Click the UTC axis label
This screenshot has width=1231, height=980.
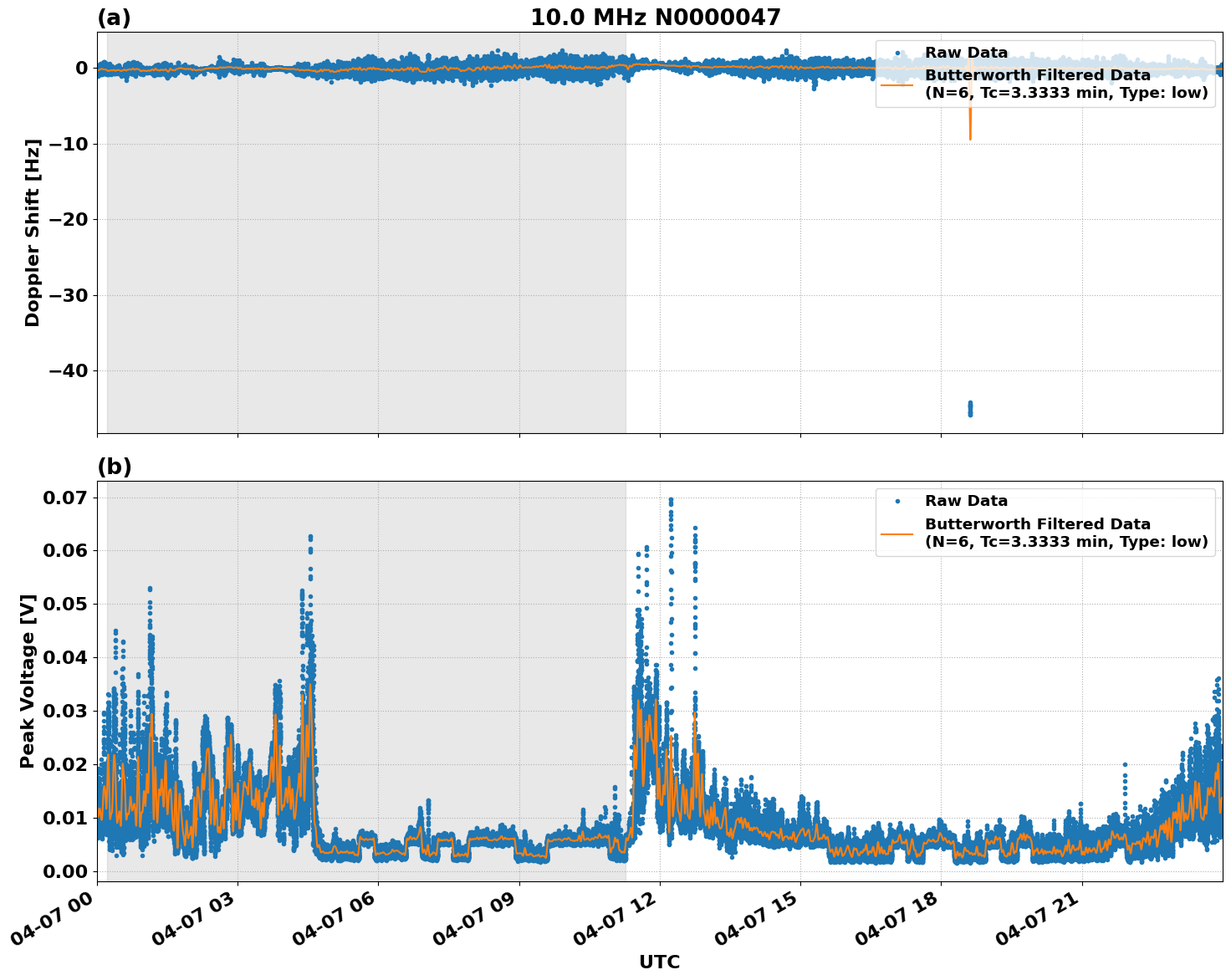pyautogui.click(x=657, y=962)
